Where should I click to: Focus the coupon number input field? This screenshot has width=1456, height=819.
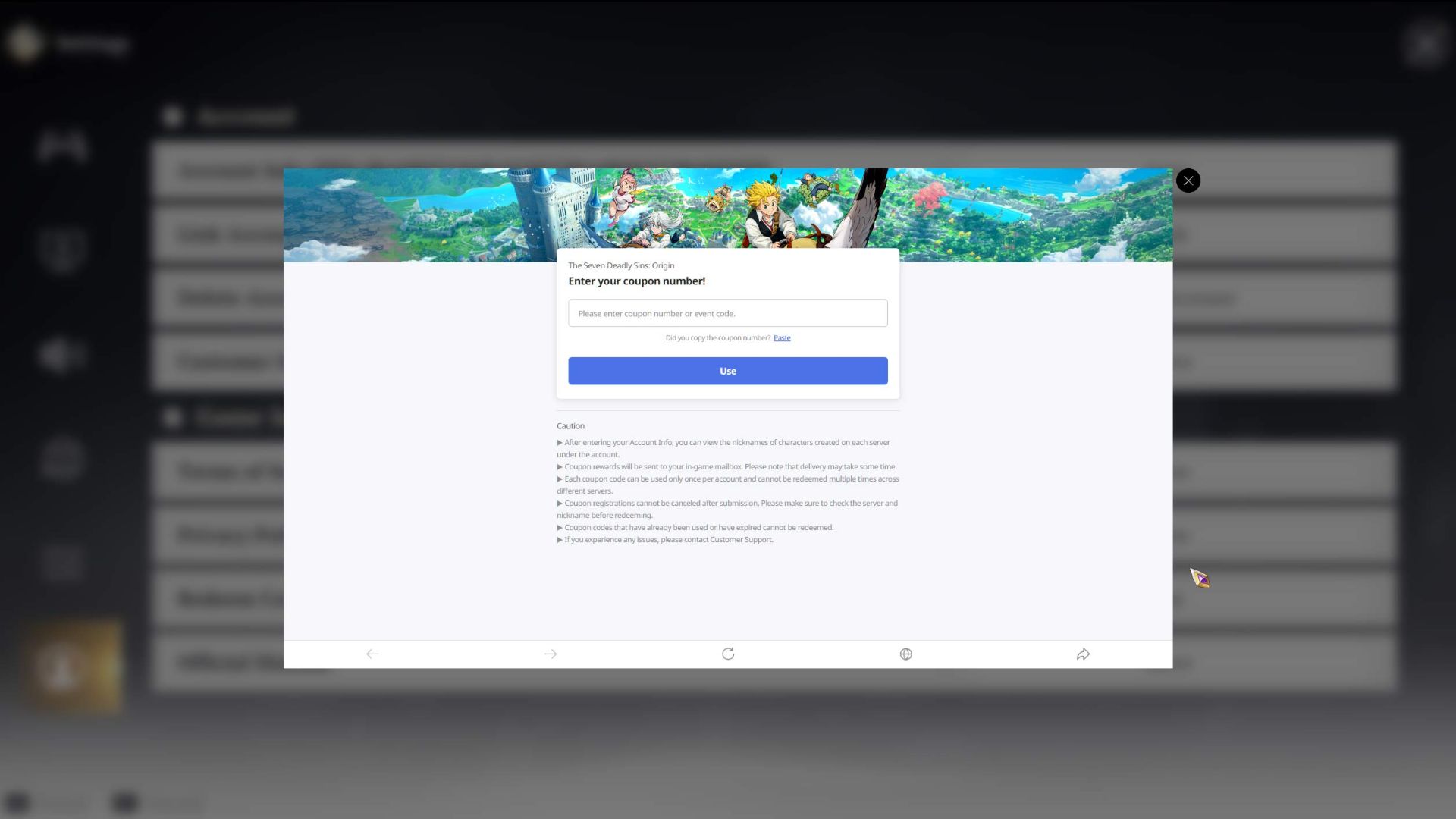727,313
